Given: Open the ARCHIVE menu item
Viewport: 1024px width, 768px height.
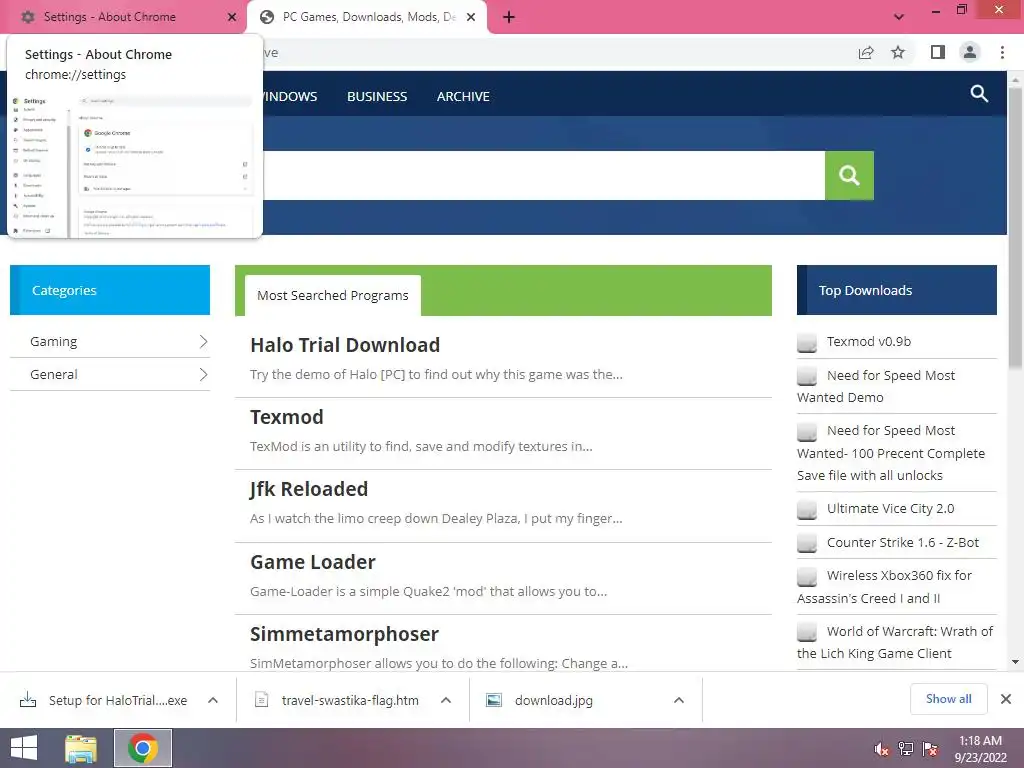Looking at the screenshot, I should (463, 97).
